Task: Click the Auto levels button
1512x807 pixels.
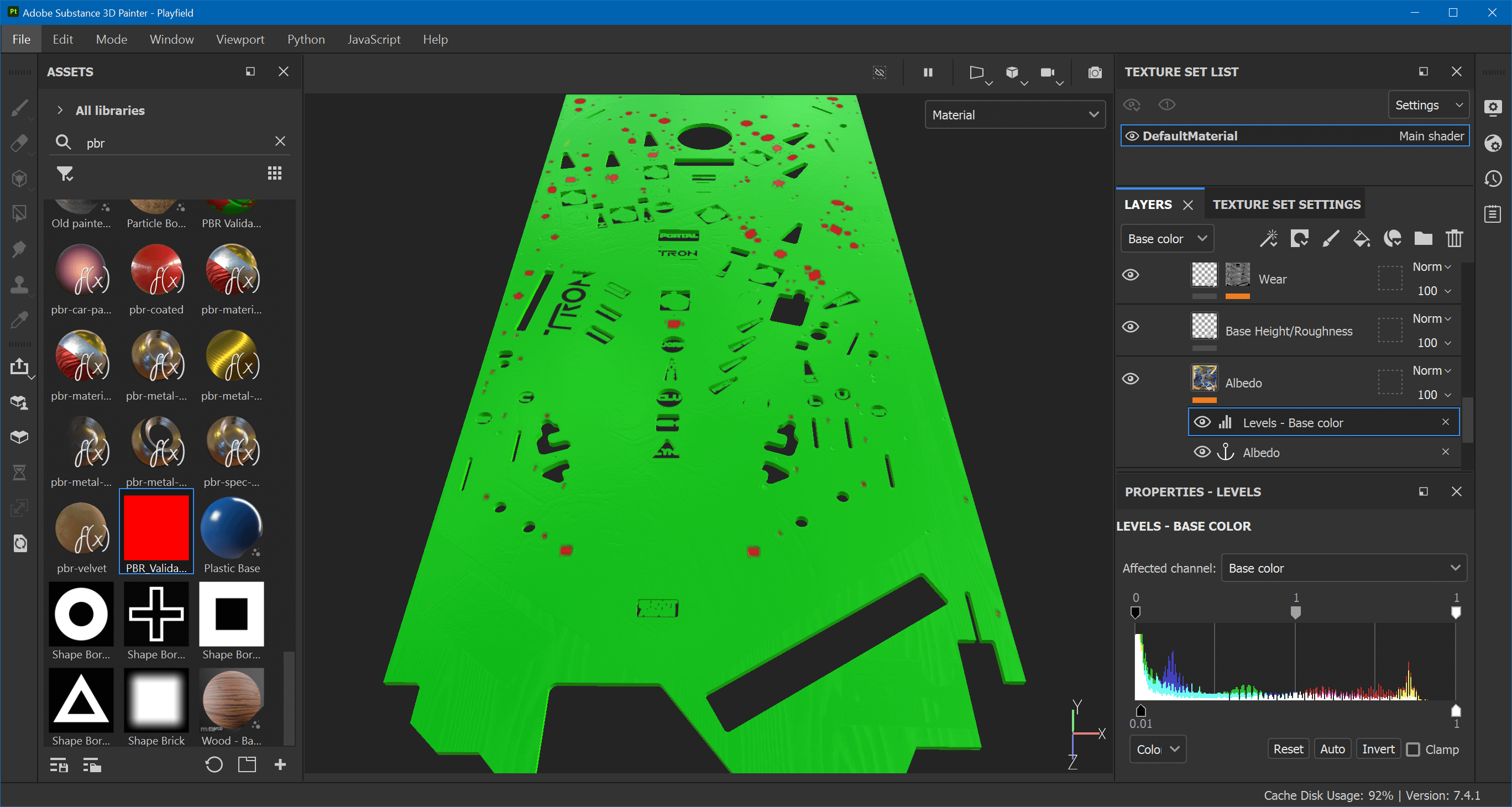Action: (x=1332, y=749)
